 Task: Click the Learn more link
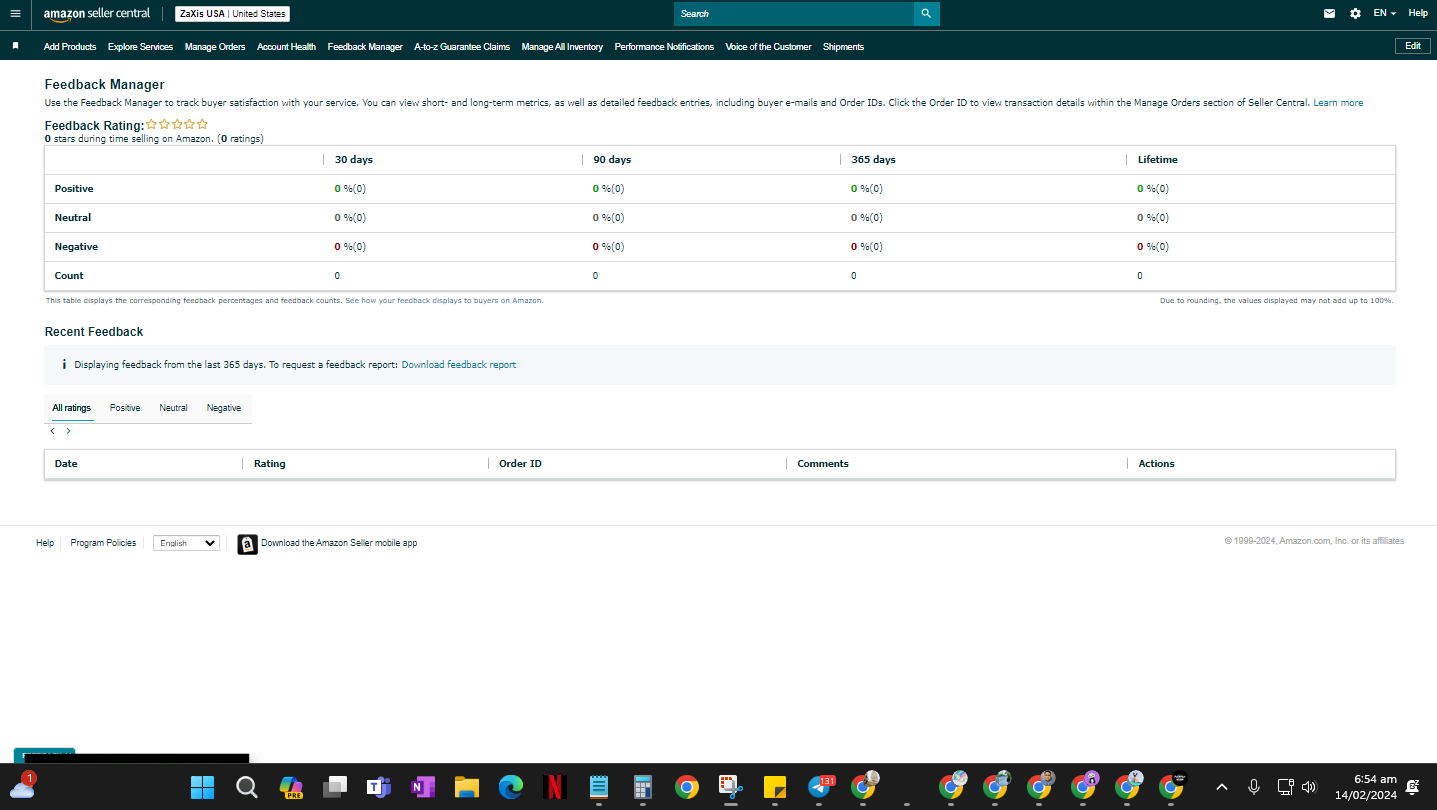pos(1338,103)
